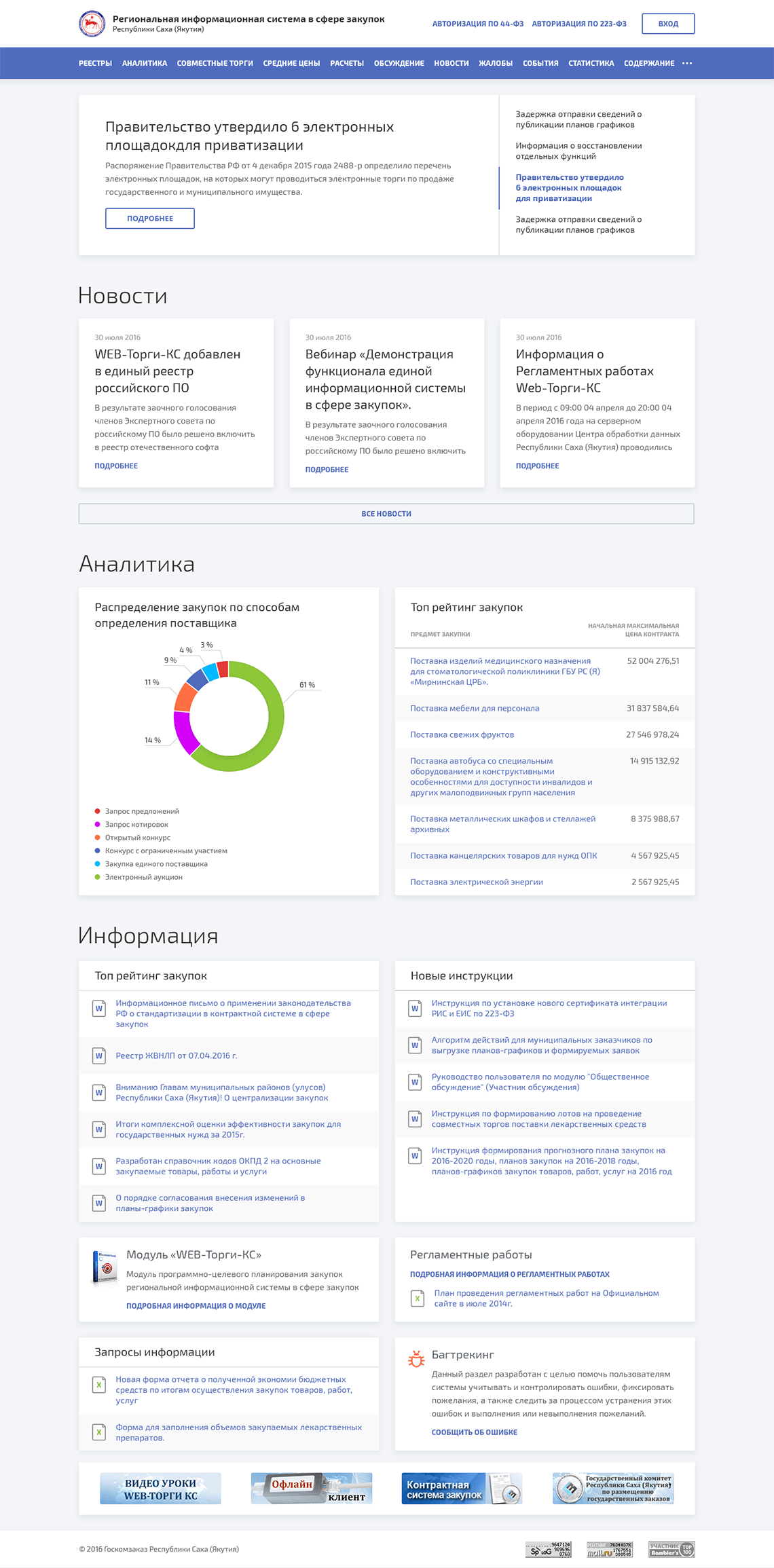The height and width of the screenshot is (1568, 774).
Task: Click the Багтрекинг bug icon
Action: (x=416, y=1358)
